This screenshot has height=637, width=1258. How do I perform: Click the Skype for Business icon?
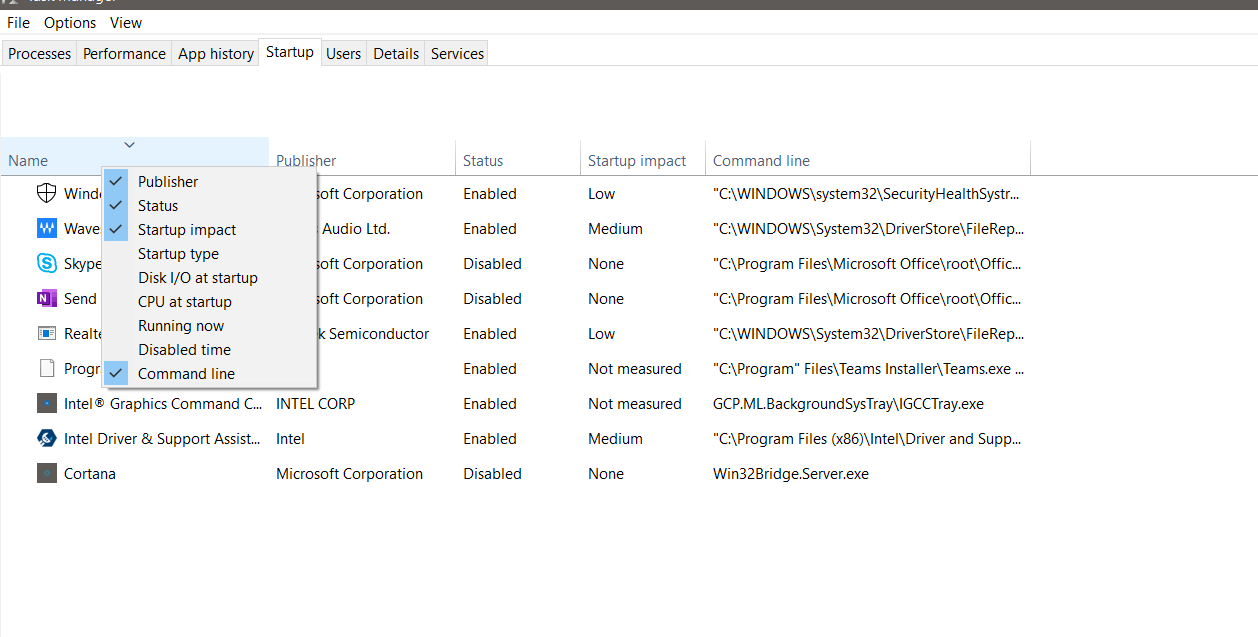coord(46,263)
